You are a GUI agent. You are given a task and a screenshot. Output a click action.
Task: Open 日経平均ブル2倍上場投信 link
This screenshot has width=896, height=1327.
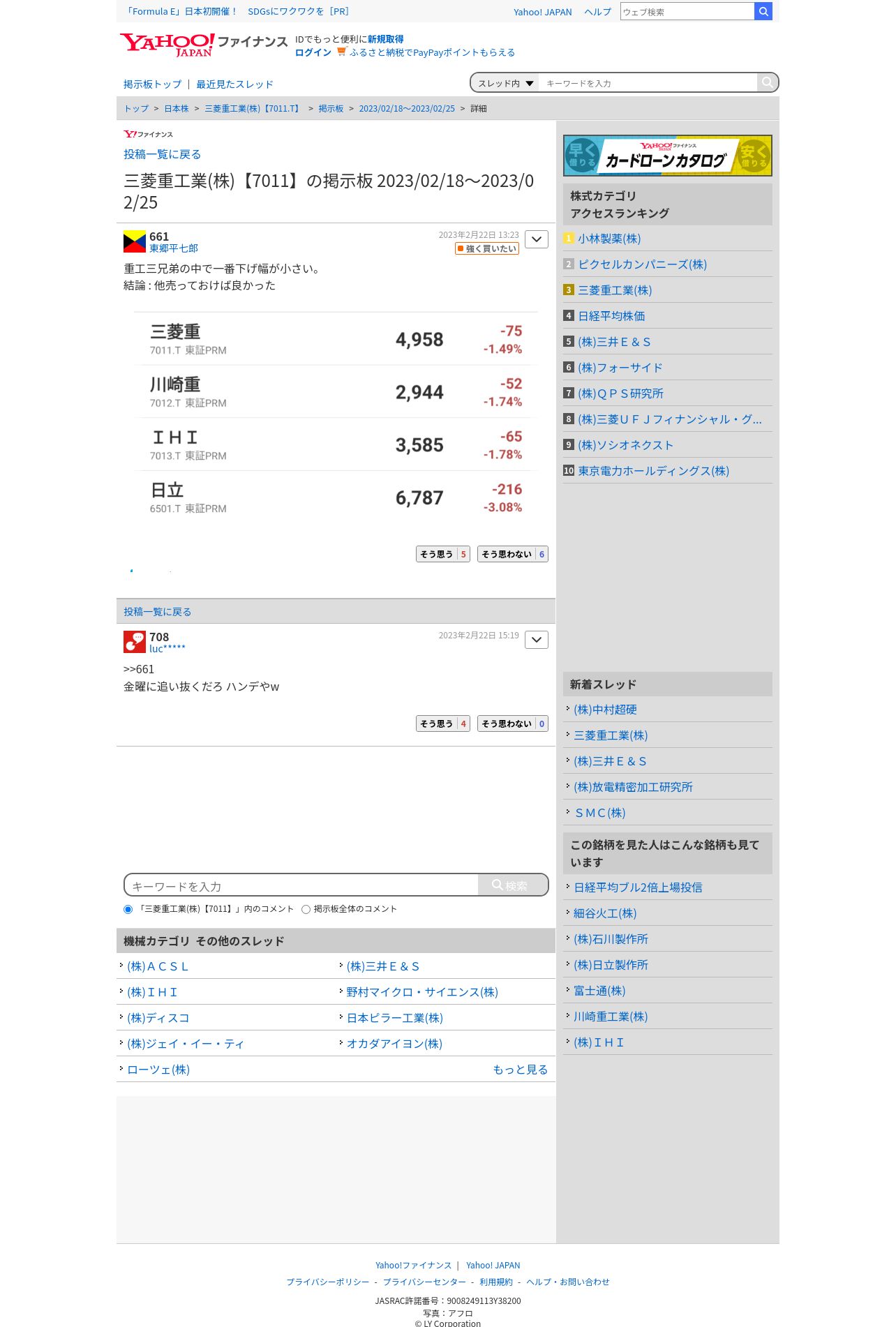point(638,887)
